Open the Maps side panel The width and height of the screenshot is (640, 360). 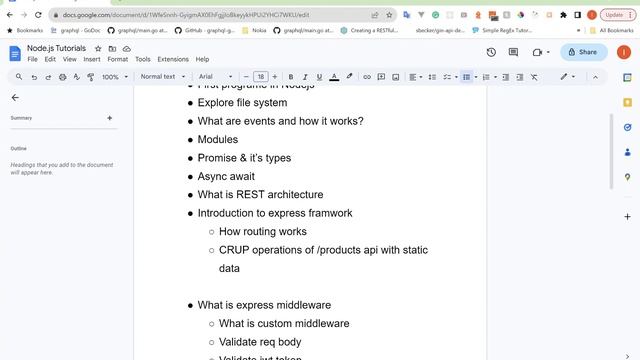627,177
